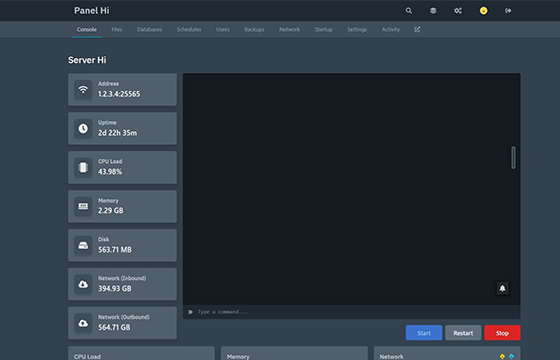Image resolution: width=560 pixels, height=360 pixels.
Task: Click the Restart button
Action: pyautogui.click(x=463, y=333)
